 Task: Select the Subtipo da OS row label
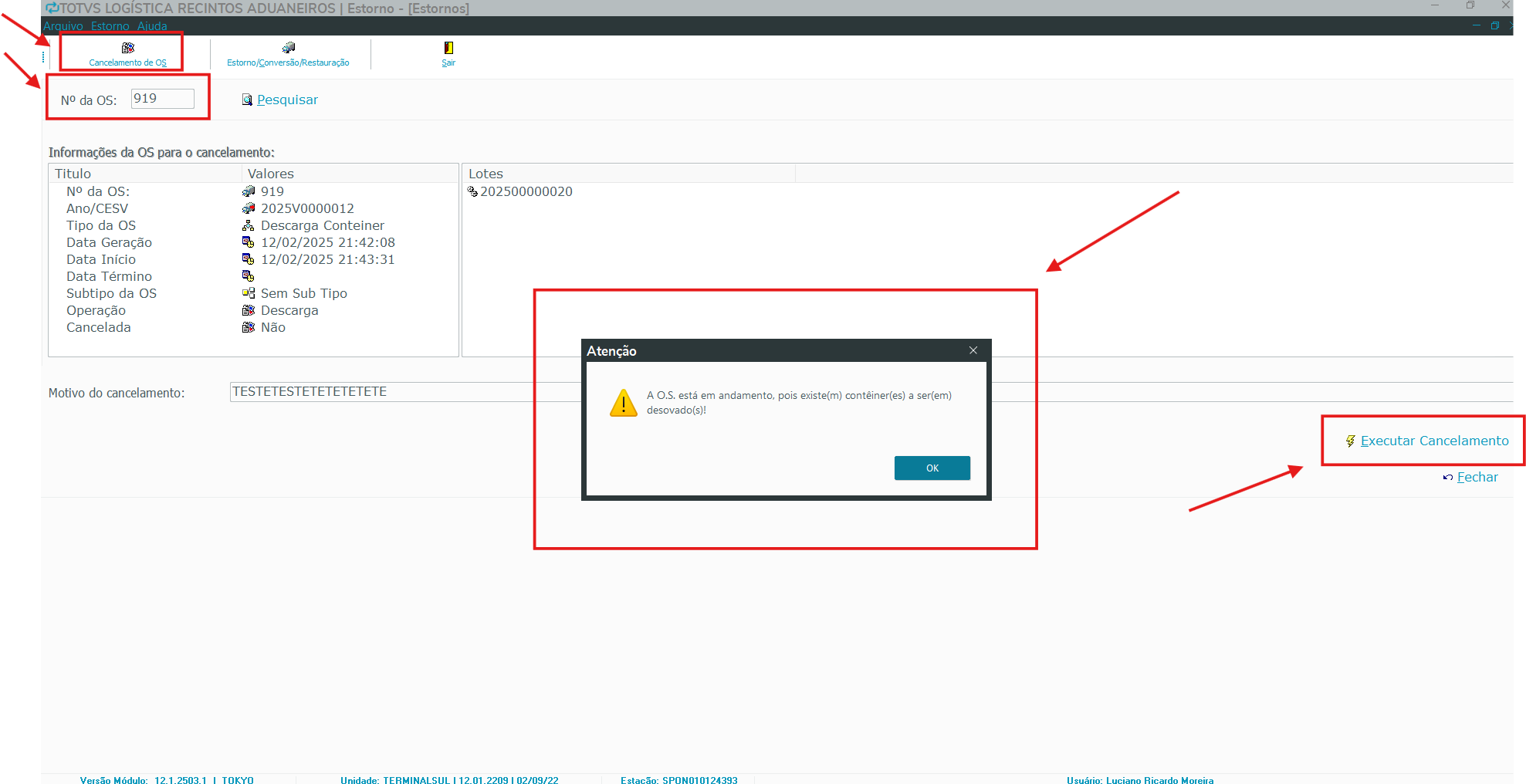[111, 293]
